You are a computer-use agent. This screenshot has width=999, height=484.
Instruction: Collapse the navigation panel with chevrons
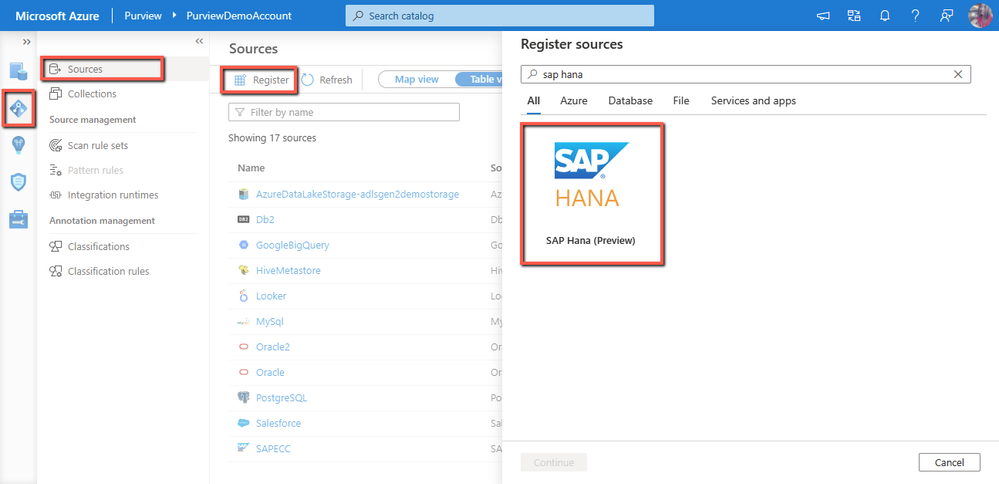(x=199, y=42)
